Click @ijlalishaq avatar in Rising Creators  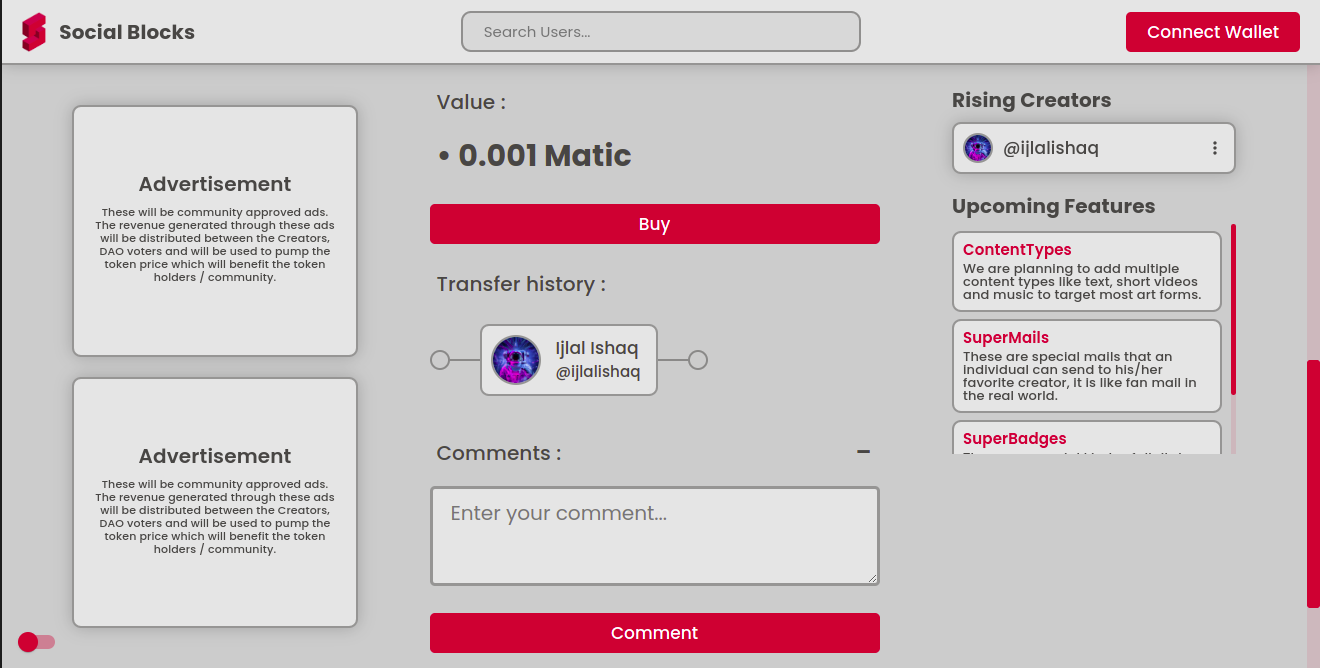click(977, 148)
